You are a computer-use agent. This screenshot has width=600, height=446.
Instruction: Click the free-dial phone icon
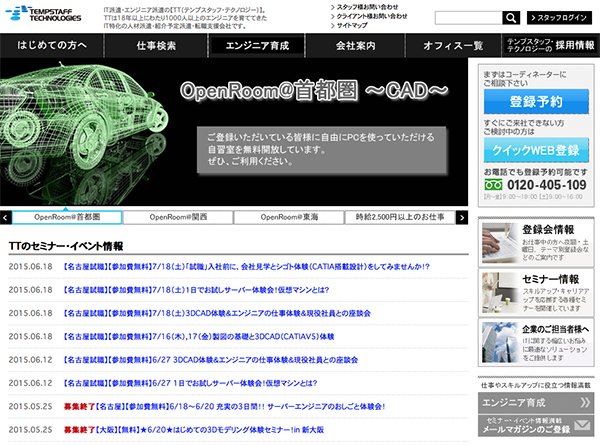pos(493,185)
